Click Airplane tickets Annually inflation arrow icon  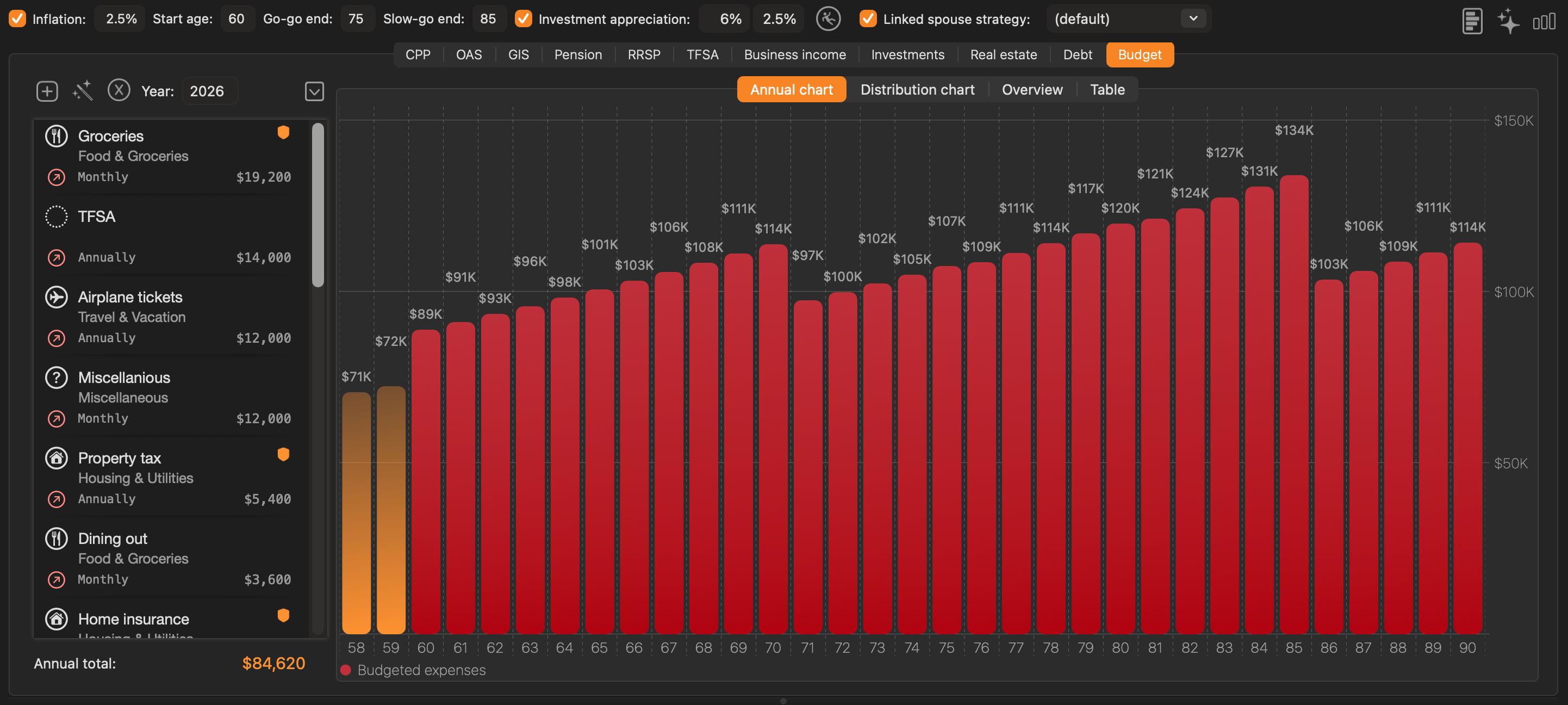tap(57, 338)
